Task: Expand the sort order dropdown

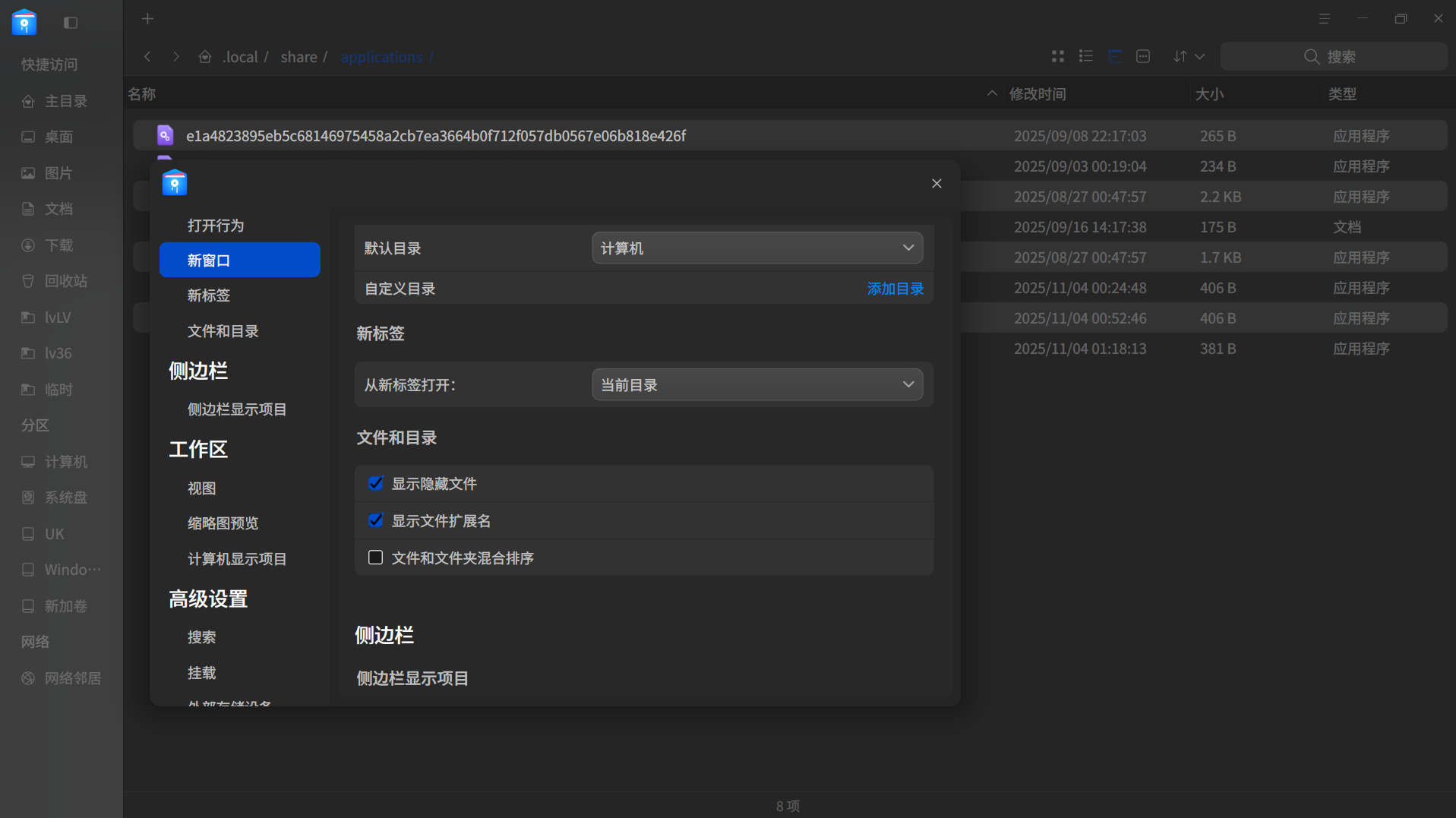Action: 1189,56
